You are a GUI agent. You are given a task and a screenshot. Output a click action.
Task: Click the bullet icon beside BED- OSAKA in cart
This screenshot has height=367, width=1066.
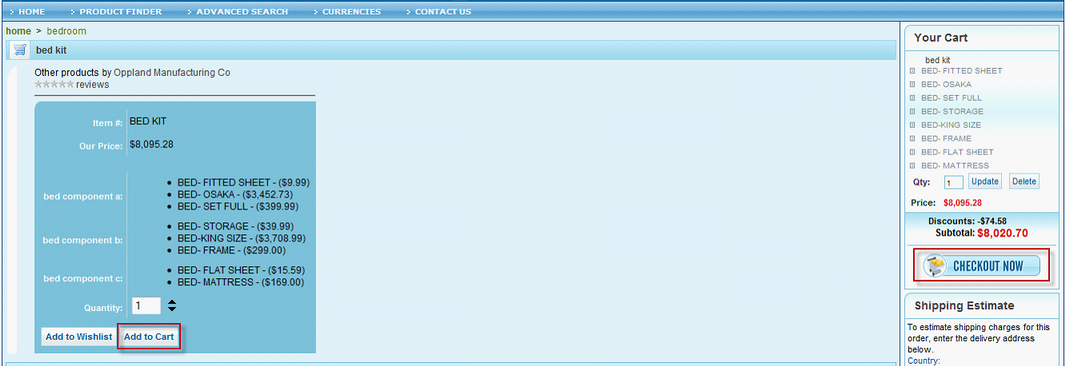pos(912,84)
